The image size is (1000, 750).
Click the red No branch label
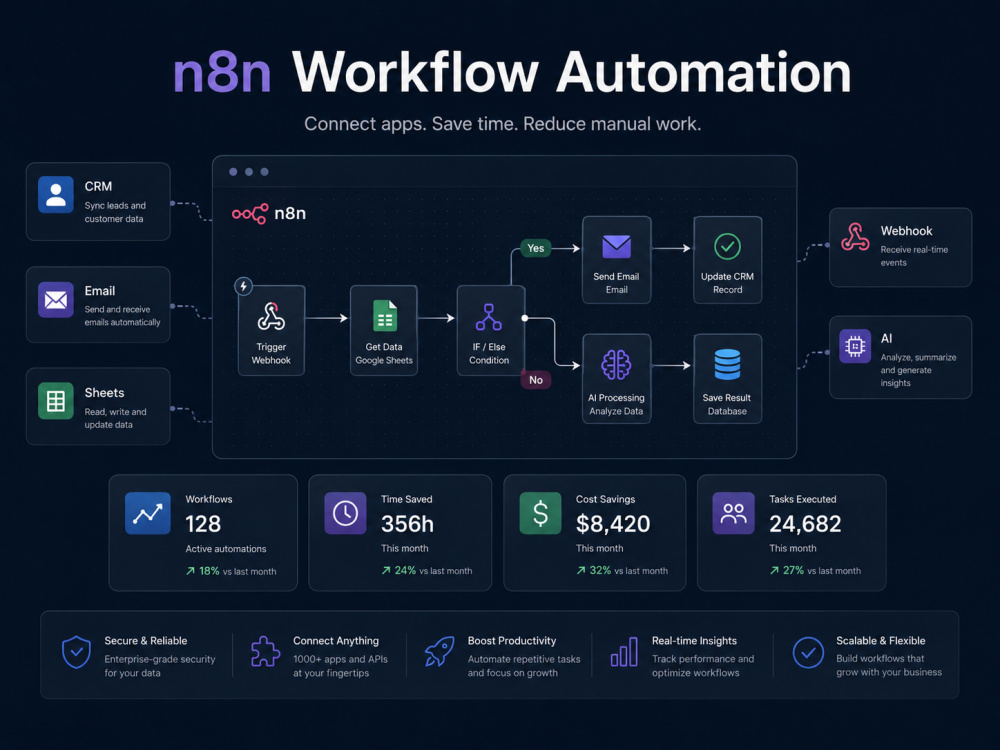click(x=536, y=380)
